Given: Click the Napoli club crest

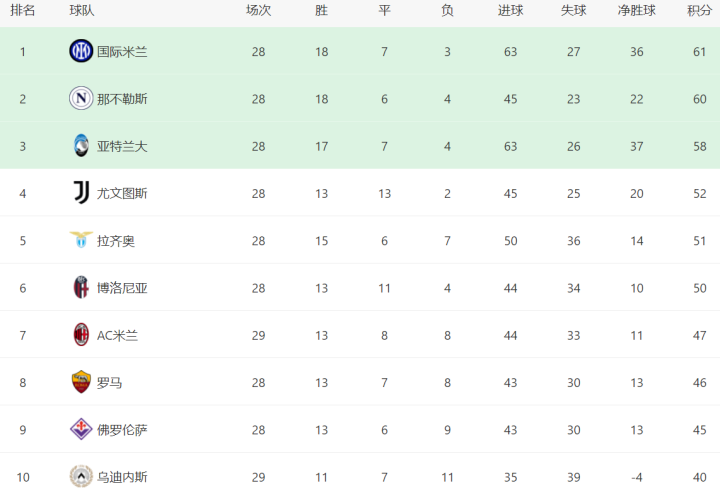Looking at the screenshot, I should (81, 98).
